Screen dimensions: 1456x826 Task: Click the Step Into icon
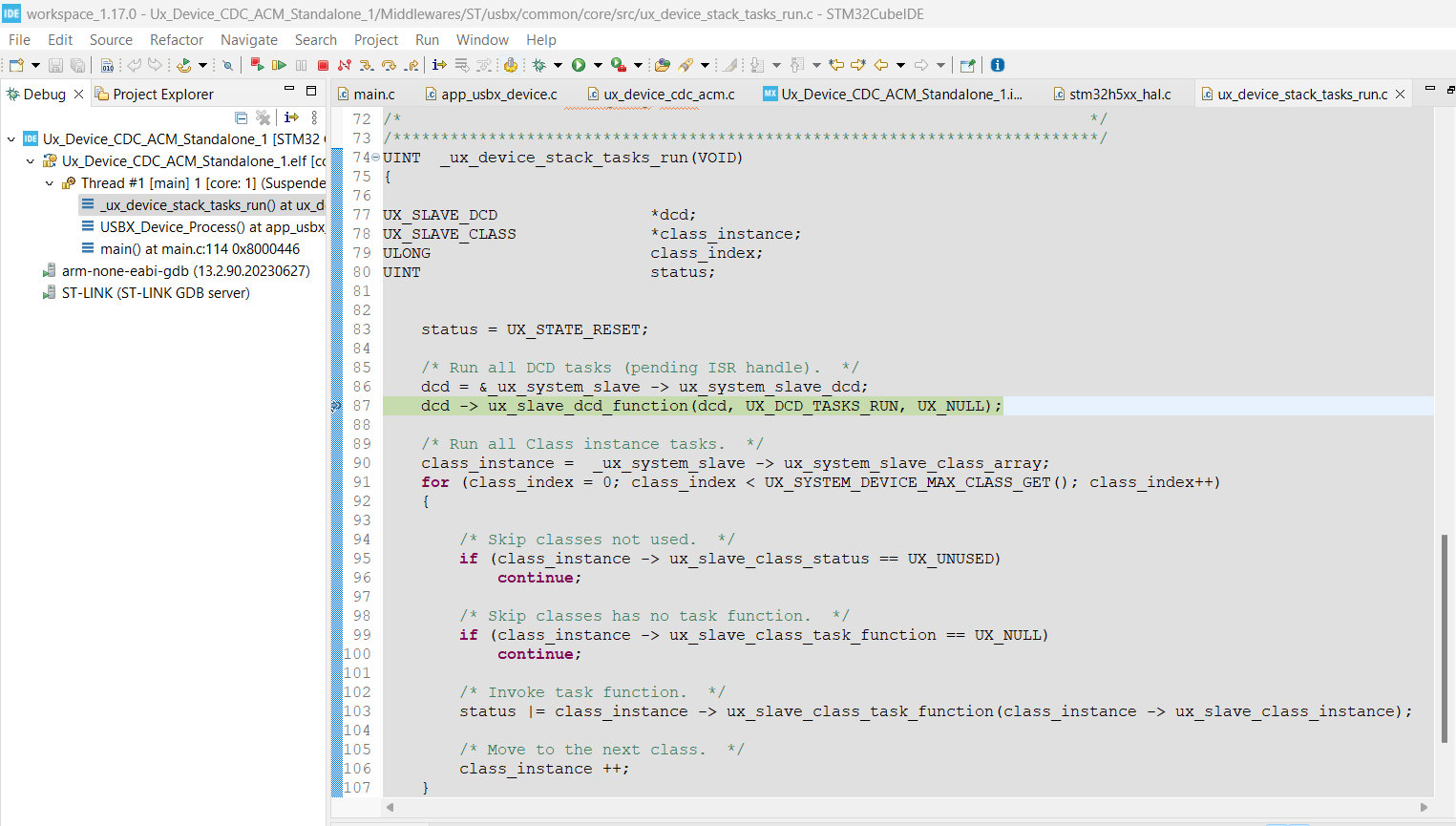[368, 65]
